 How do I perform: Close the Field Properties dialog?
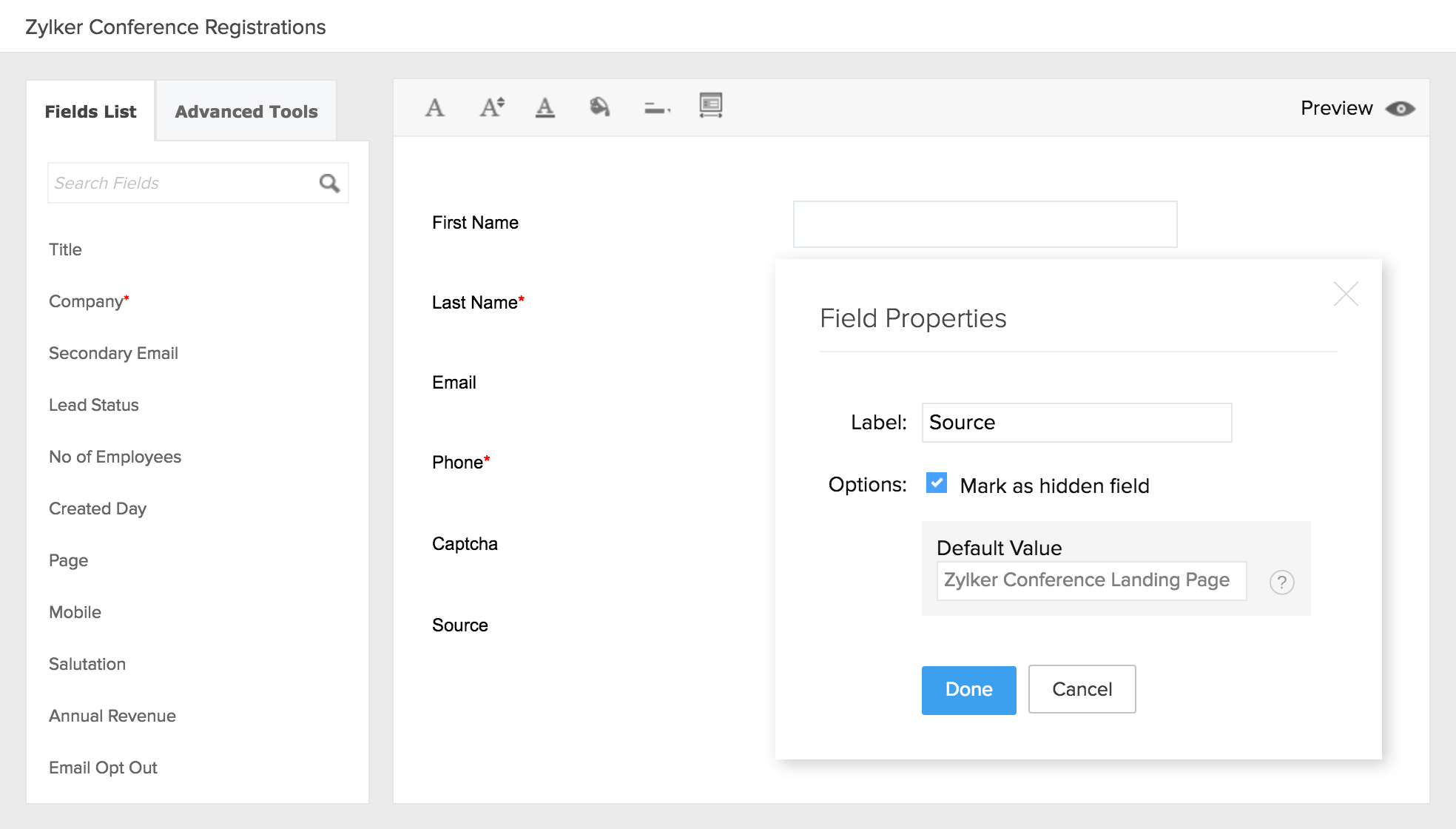coord(1345,294)
